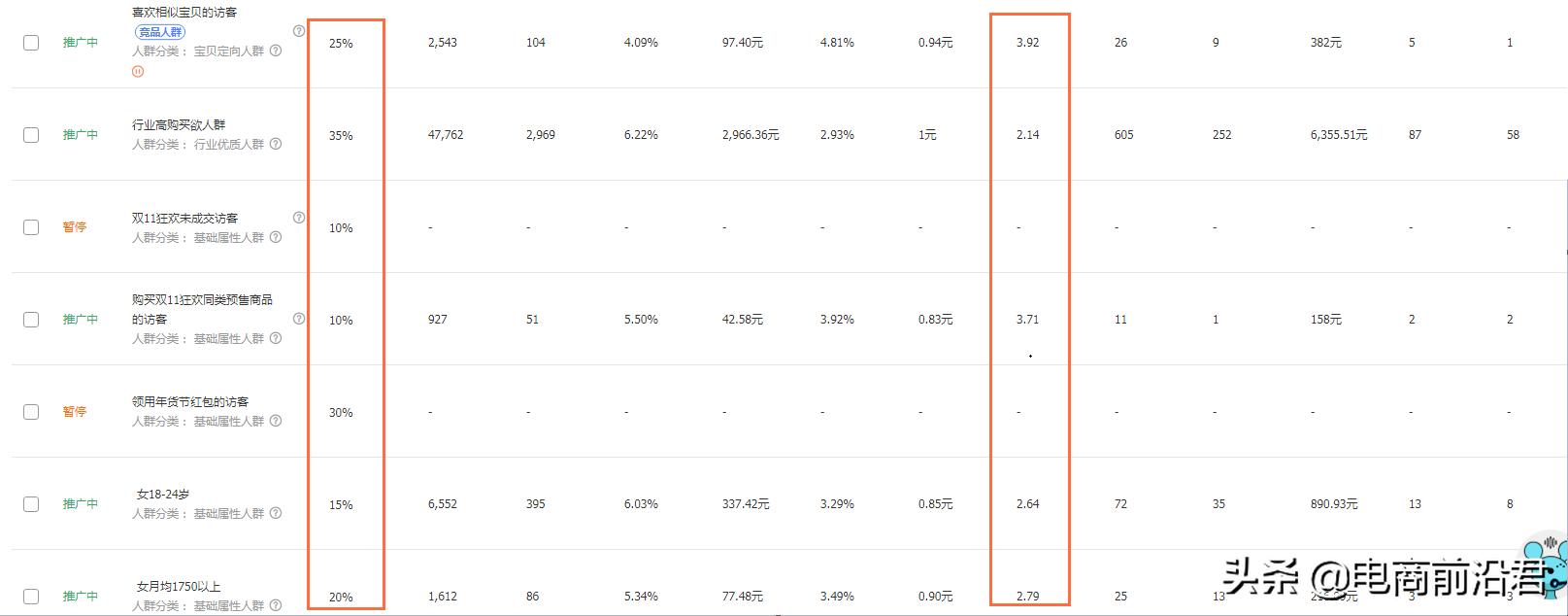Open help icon after 行业优质人群 category
The image size is (1568, 616).
[276, 144]
